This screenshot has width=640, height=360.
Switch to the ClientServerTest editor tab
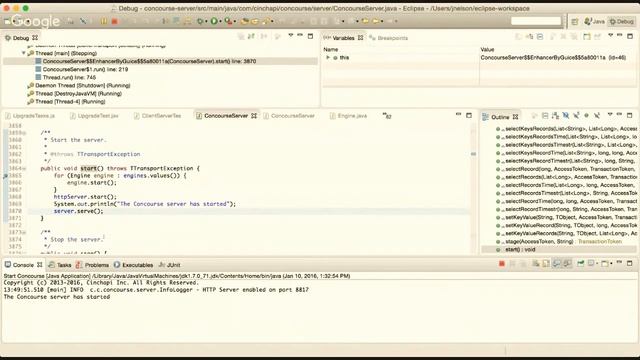click(x=158, y=116)
